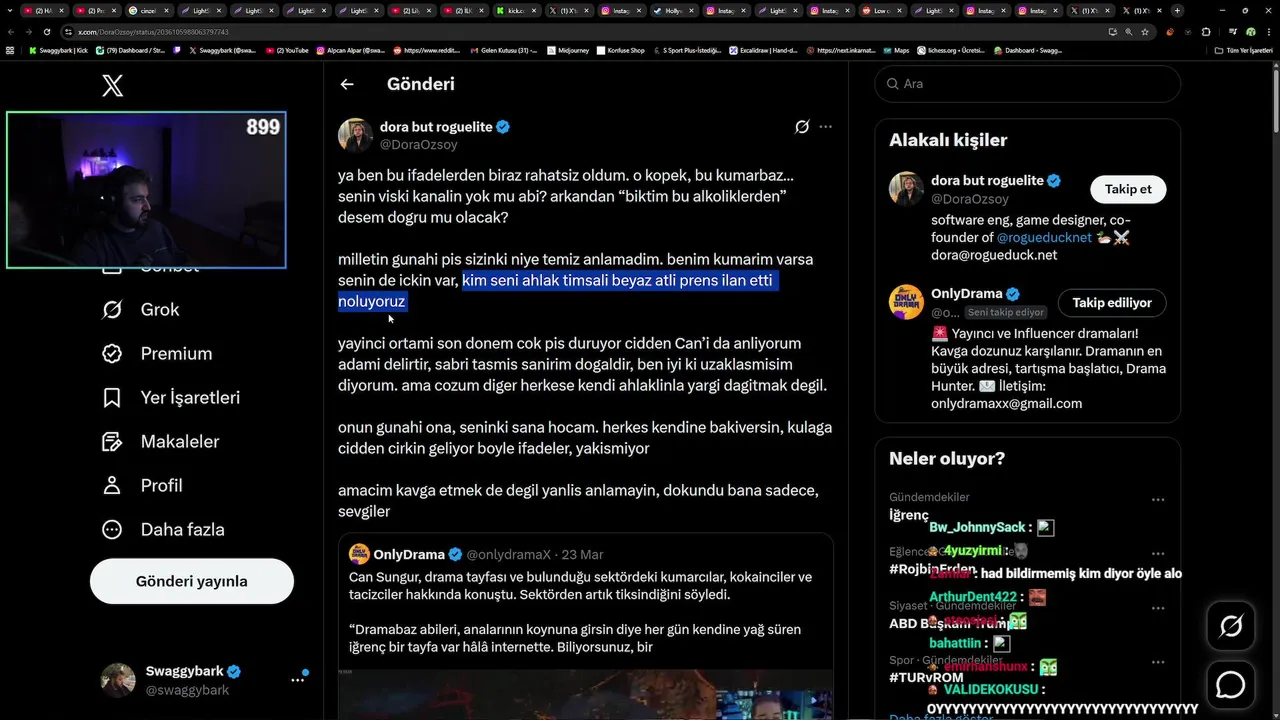The image size is (1280, 720).
Task: Open the Gelen Kutusu Gmail bookmark
Action: 503,50
